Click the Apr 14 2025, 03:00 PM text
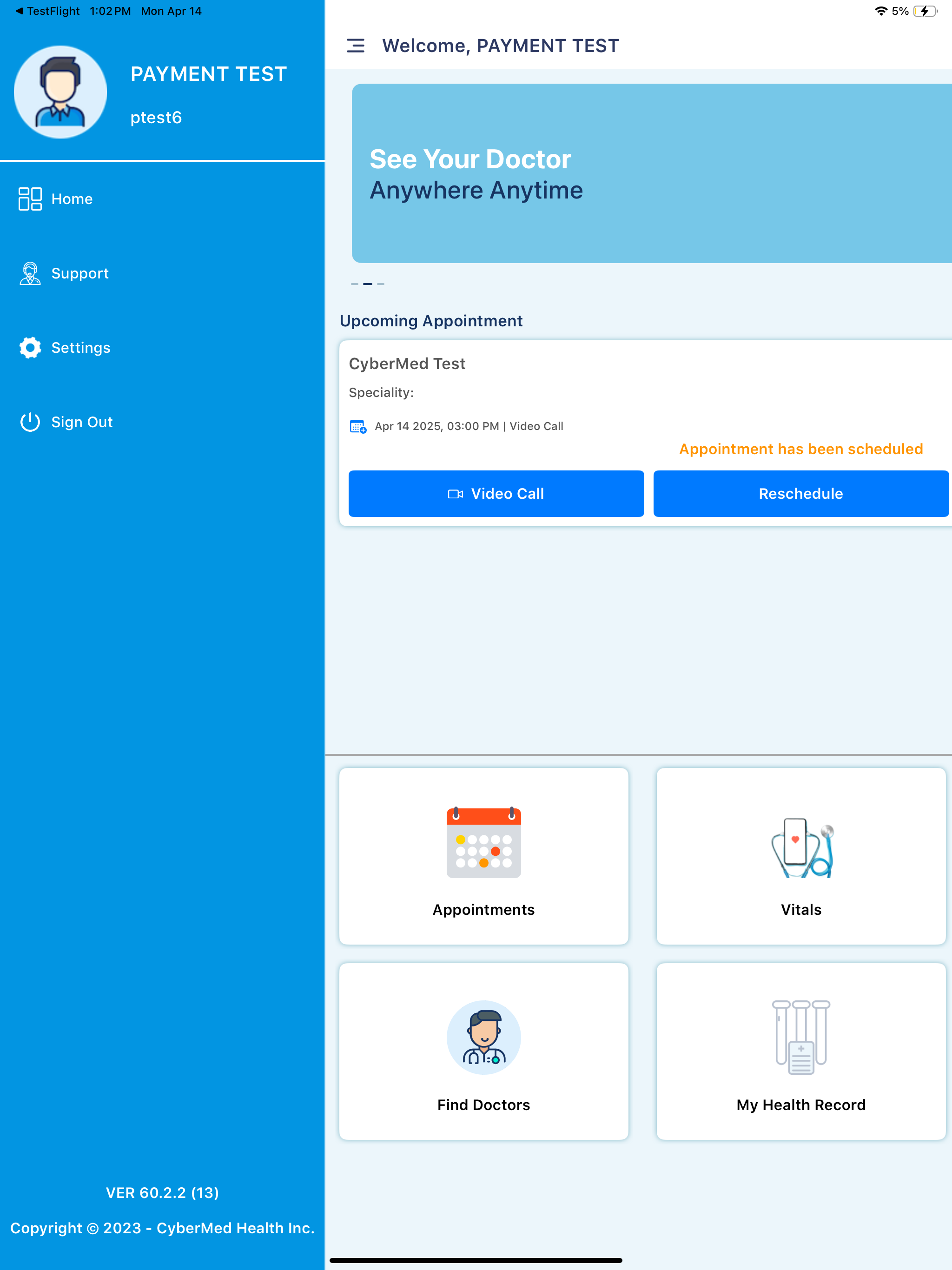The height and width of the screenshot is (1270, 952). tap(437, 426)
